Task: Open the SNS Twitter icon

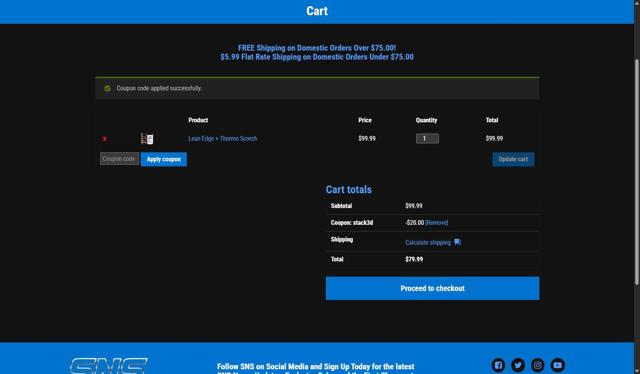Action: [518, 365]
